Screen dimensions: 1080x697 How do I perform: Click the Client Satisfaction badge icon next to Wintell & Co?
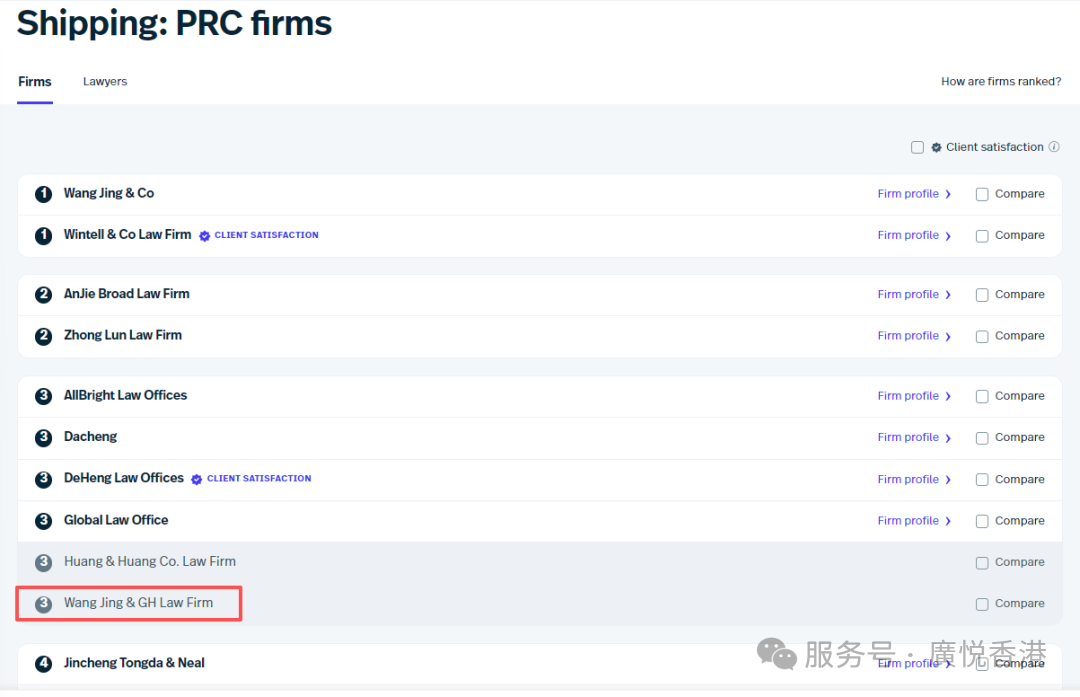click(x=205, y=236)
